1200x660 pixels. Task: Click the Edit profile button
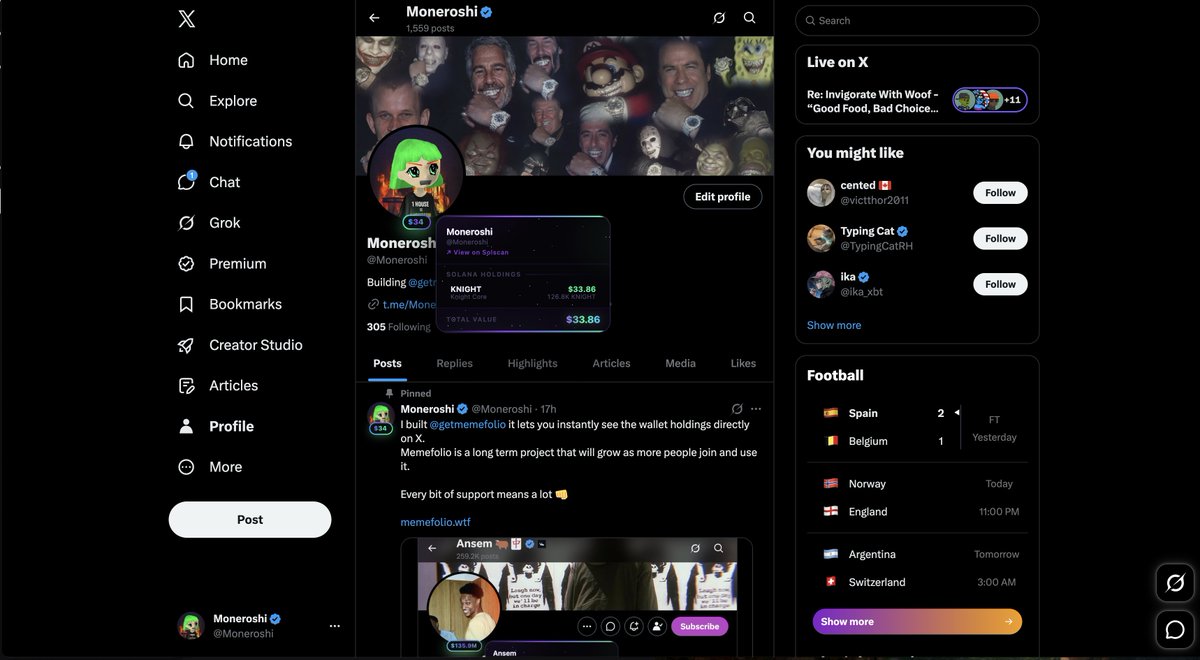[x=723, y=197]
